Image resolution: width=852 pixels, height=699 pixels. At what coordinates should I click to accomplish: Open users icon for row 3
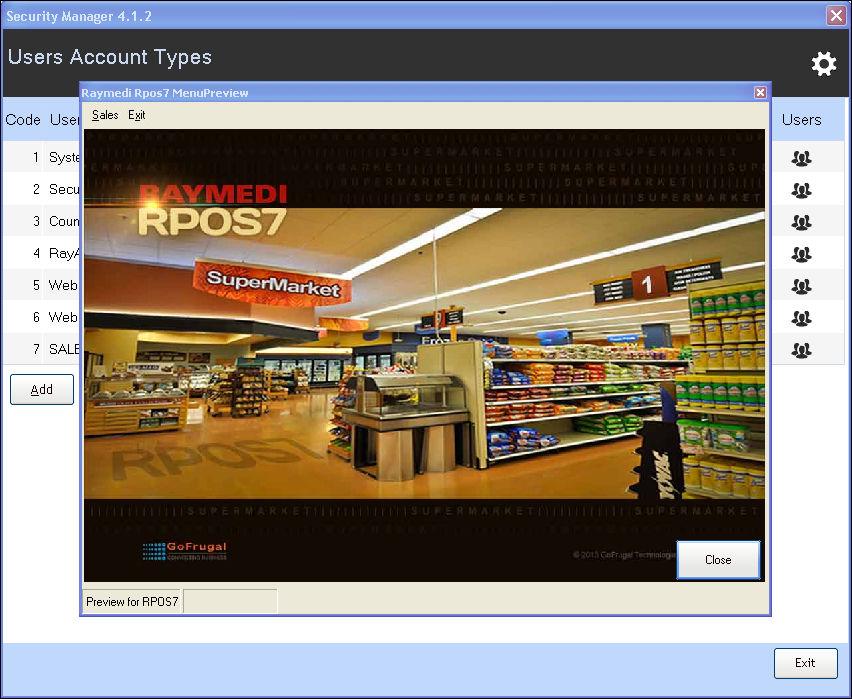tap(801, 222)
